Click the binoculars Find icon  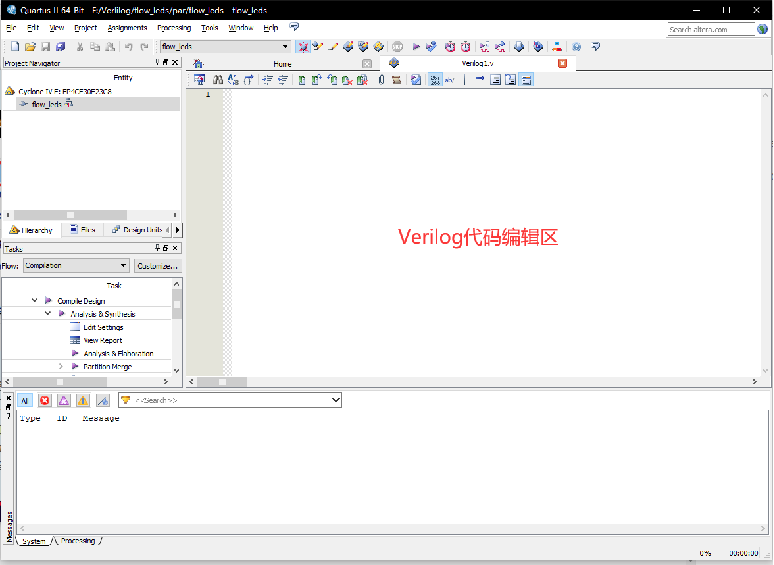(x=218, y=79)
